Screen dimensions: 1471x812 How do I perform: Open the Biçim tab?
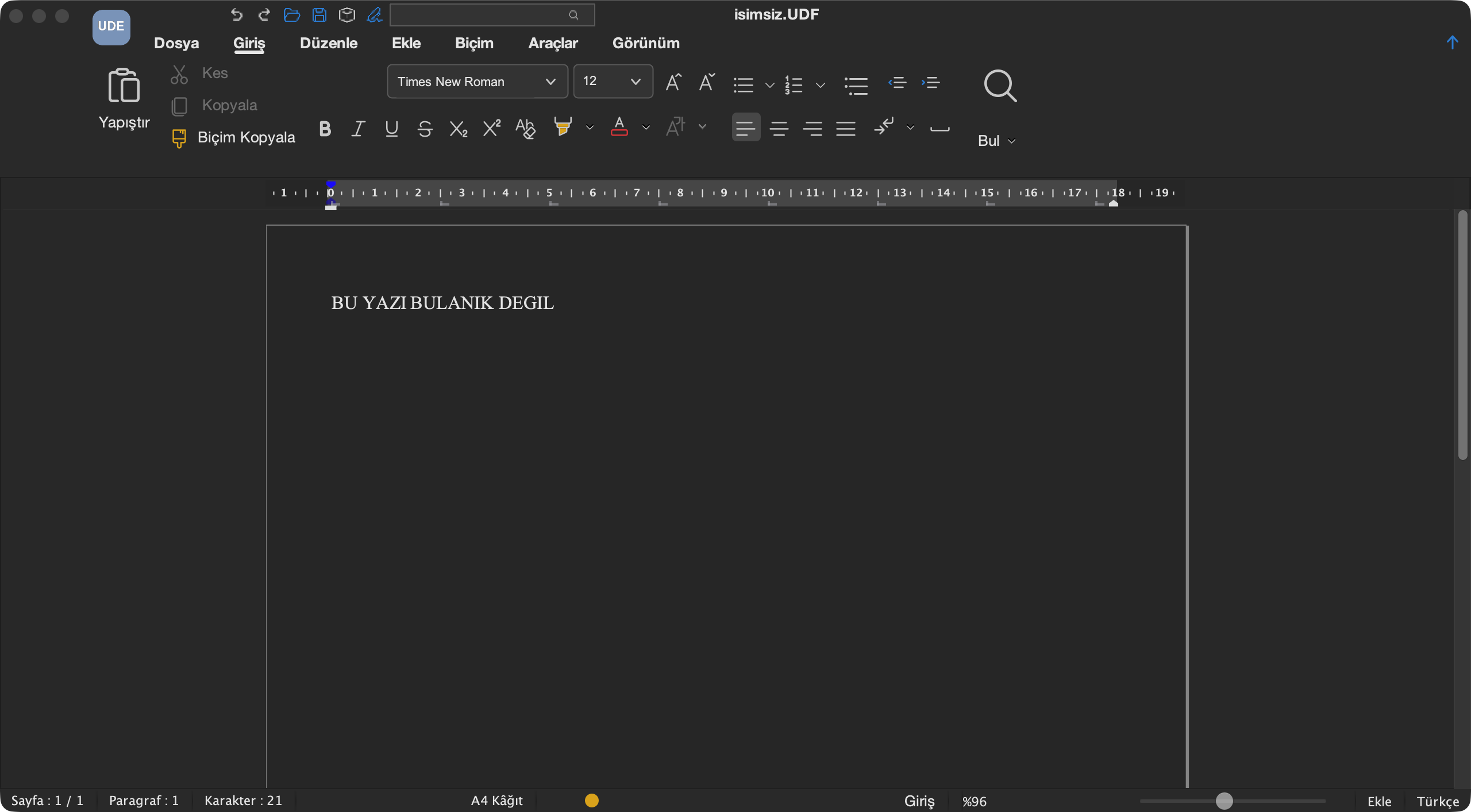474,43
